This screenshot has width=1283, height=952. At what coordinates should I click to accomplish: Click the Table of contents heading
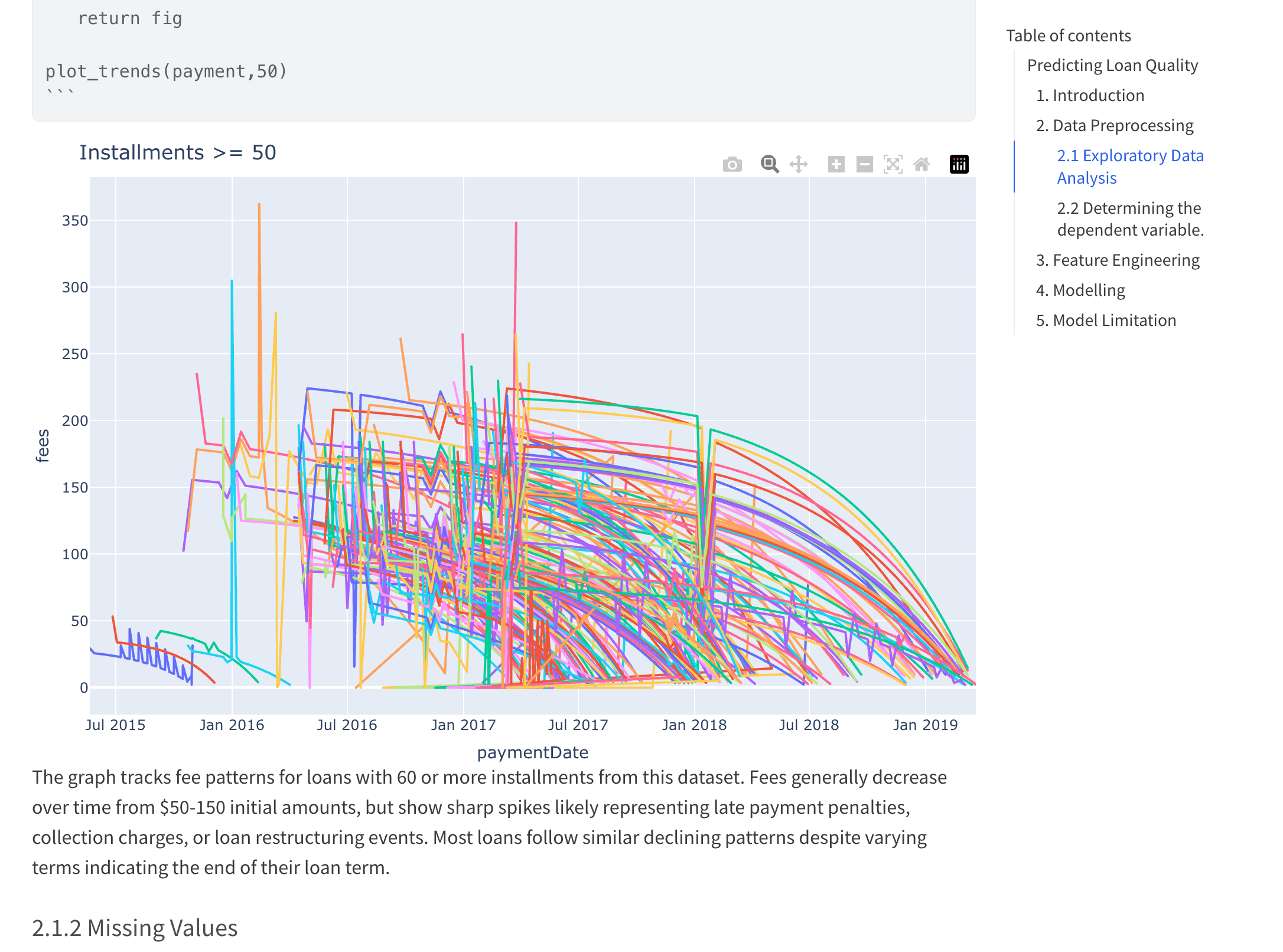(1068, 35)
